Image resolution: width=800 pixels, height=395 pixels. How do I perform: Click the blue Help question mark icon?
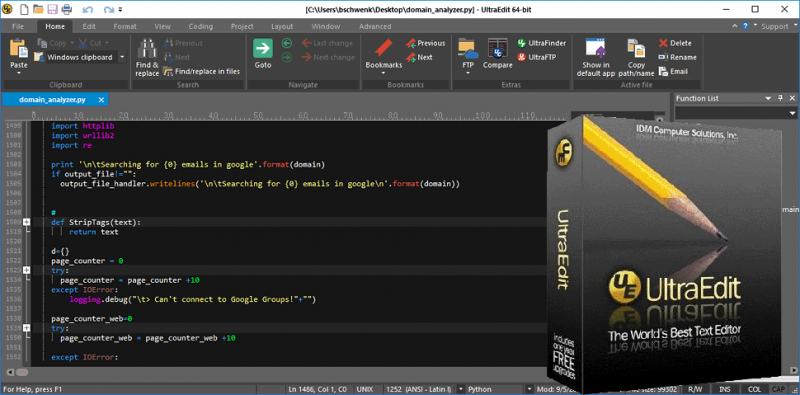tap(745, 27)
